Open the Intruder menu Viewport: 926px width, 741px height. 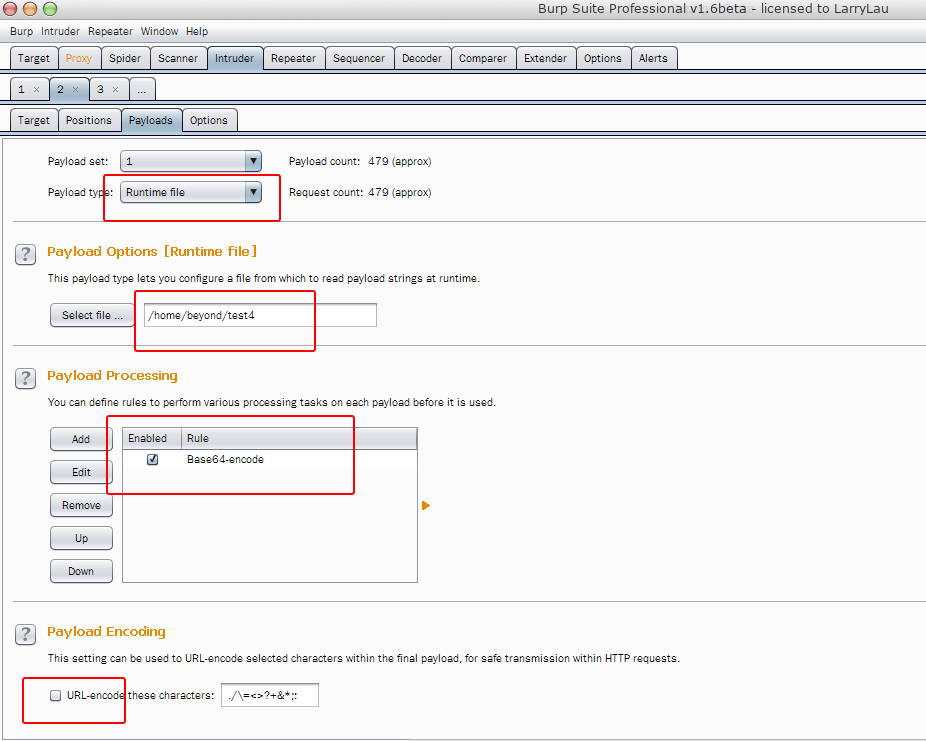60,31
